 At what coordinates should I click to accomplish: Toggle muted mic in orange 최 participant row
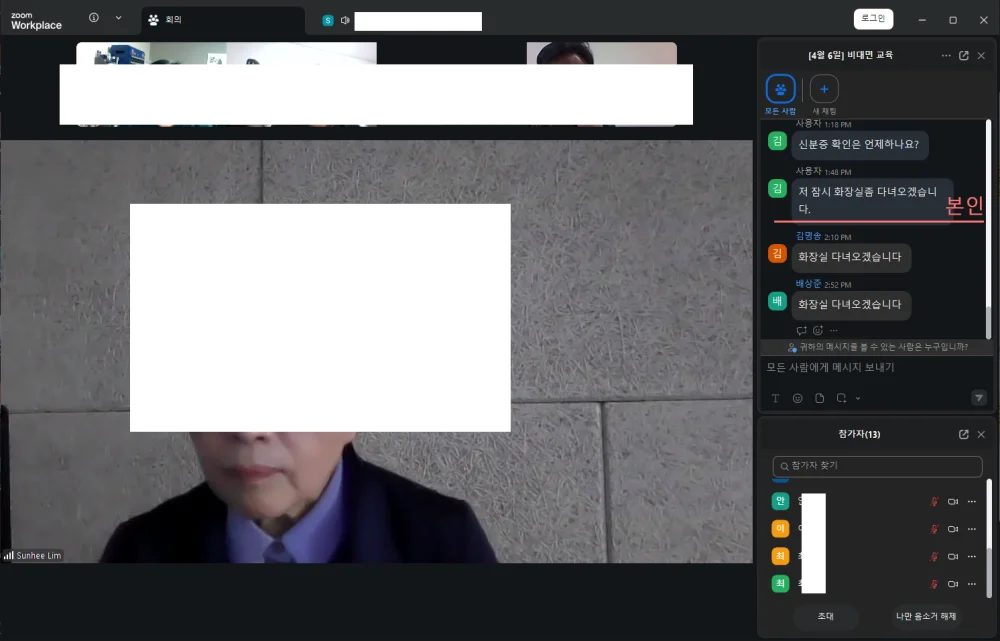pyautogui.click(x=934, y=556)
